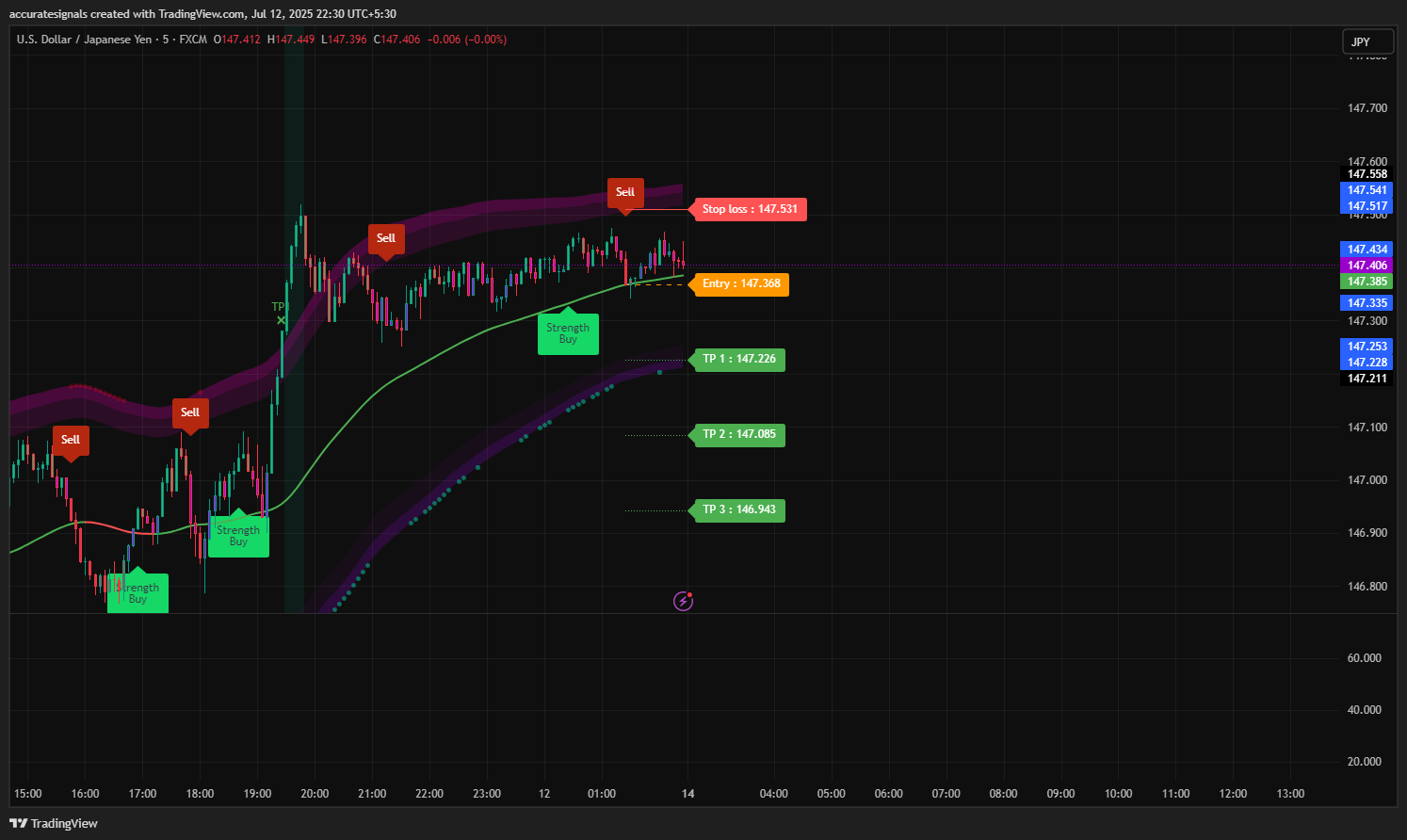Image resolution: width=1407 pixels, height=840 pixels.
Task: Click the 11:00 time axis label
Action: point(1176,794)
